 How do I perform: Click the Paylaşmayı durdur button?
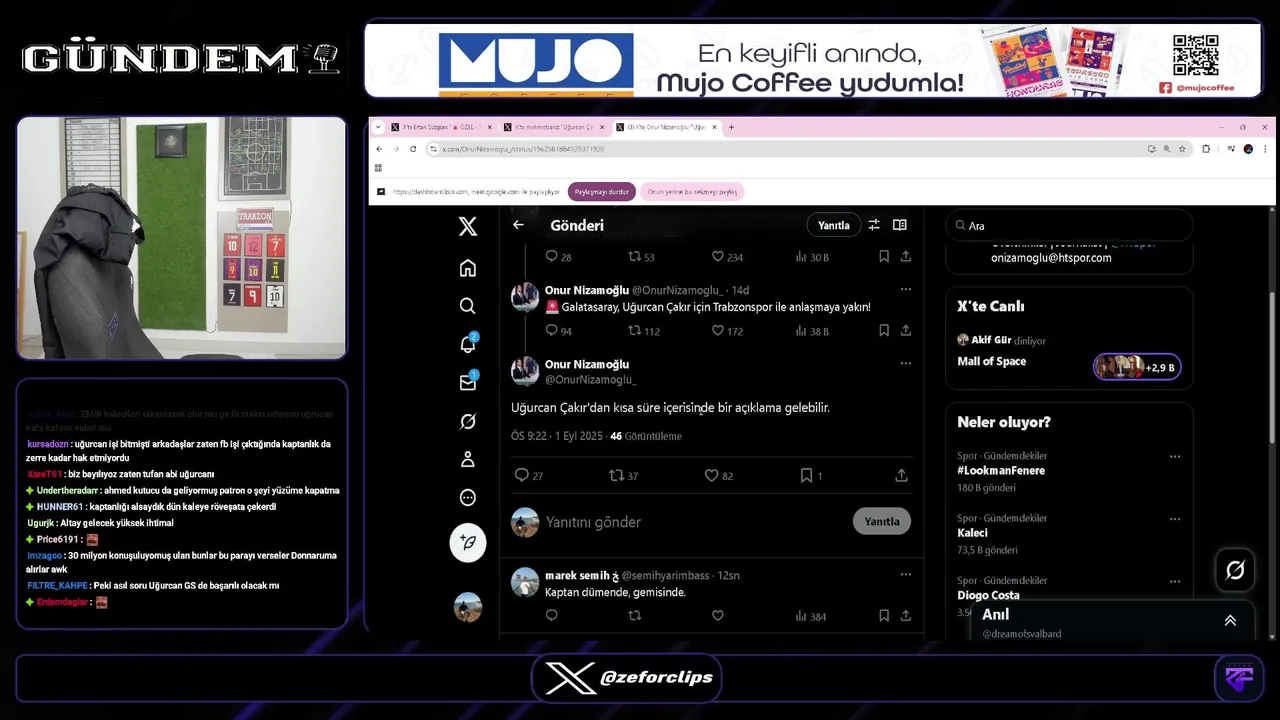[602, 191]
